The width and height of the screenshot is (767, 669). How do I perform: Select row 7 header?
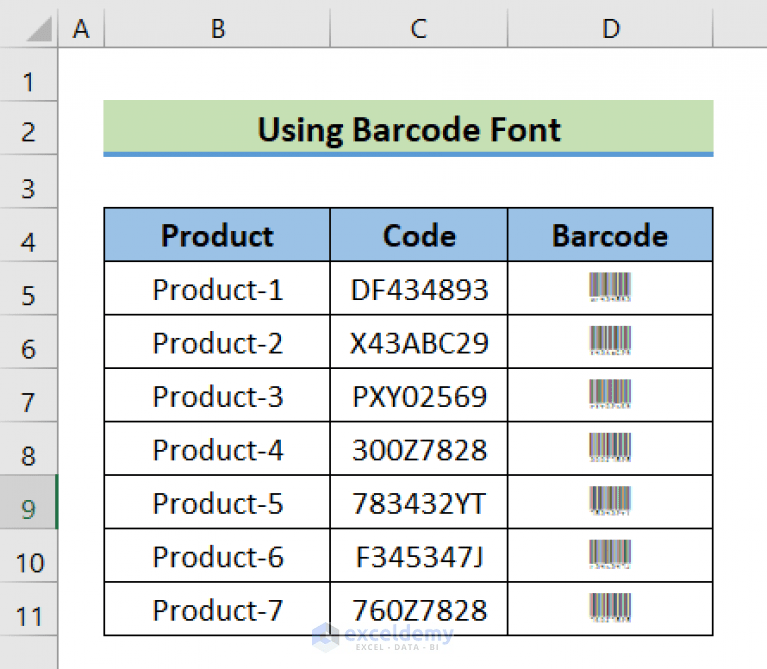(28, 395)
